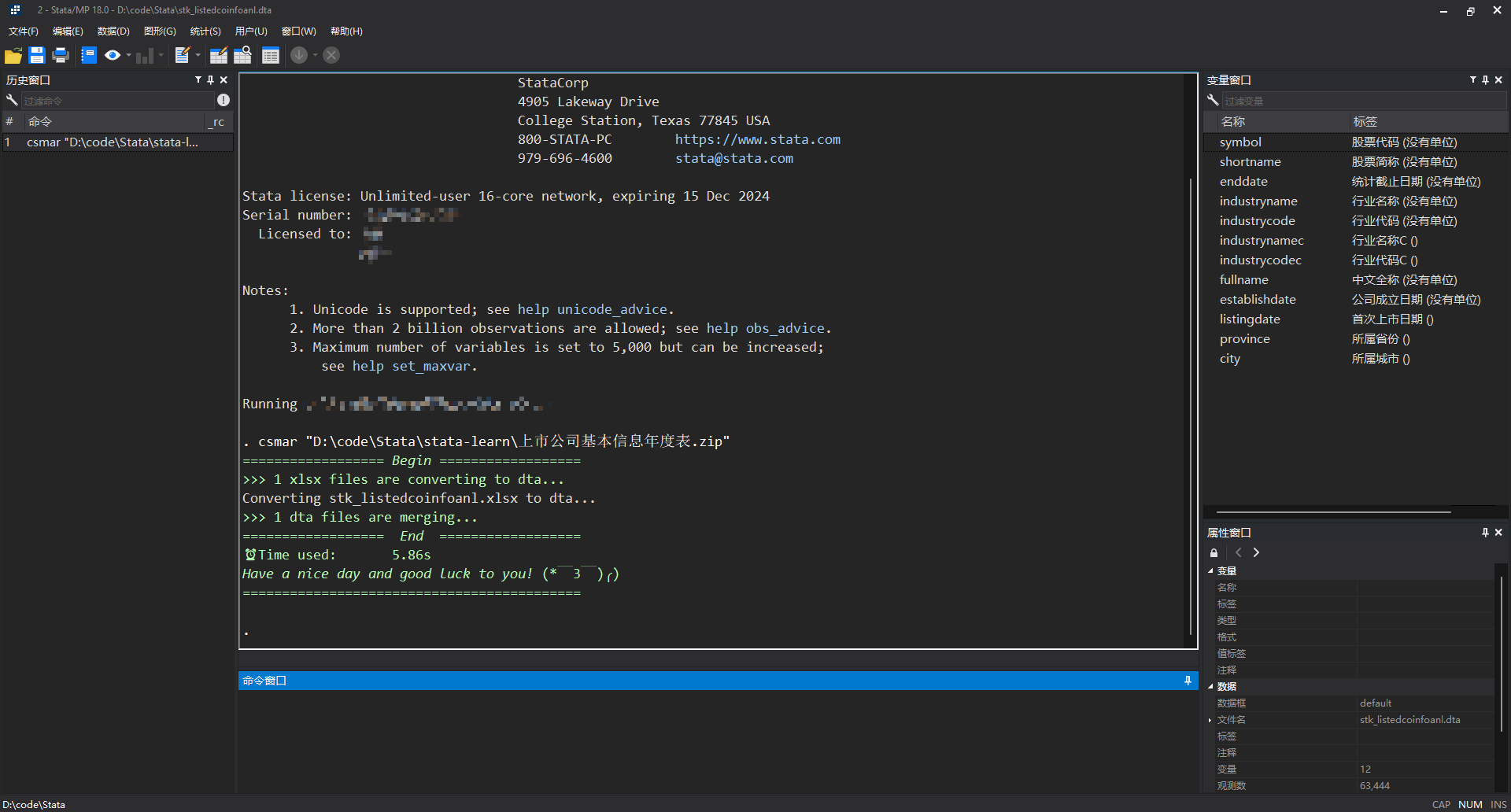Open the help unicode_advice link
The height and width of the screenshot is (812, 1511).
pyautogui.click(x=593, y=309)
